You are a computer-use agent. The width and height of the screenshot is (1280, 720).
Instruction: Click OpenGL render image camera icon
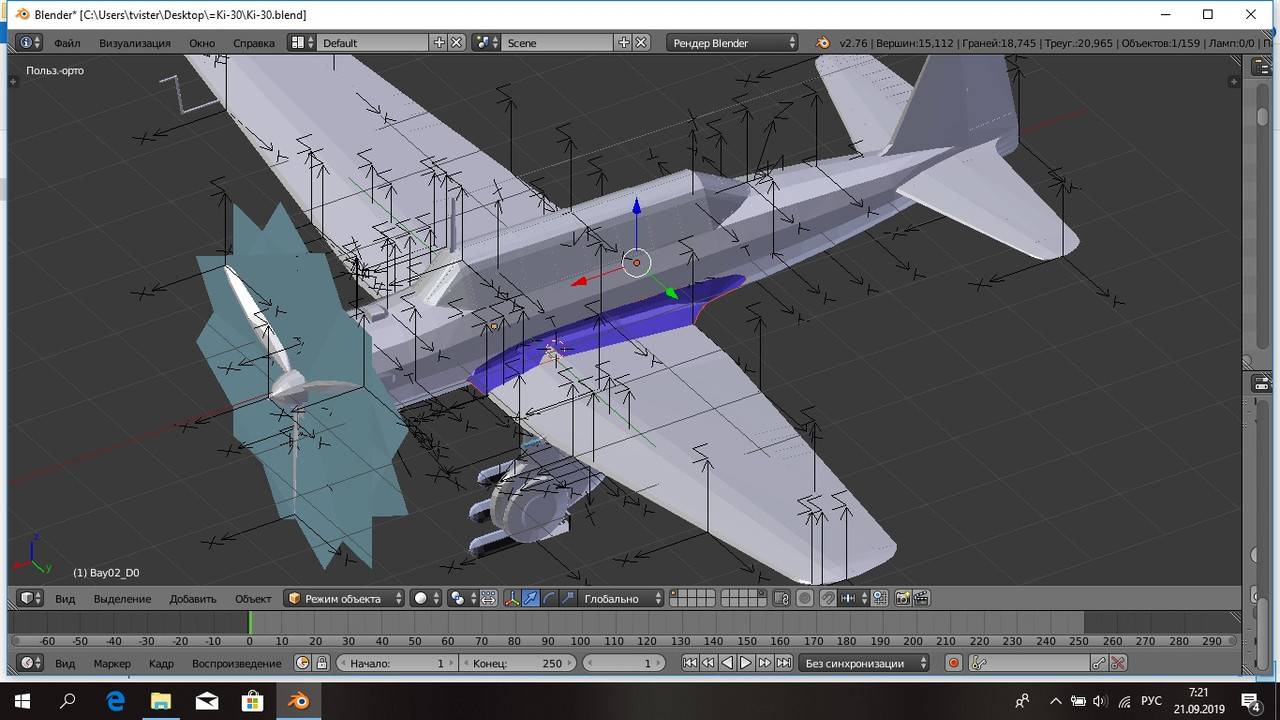[903, 599]
